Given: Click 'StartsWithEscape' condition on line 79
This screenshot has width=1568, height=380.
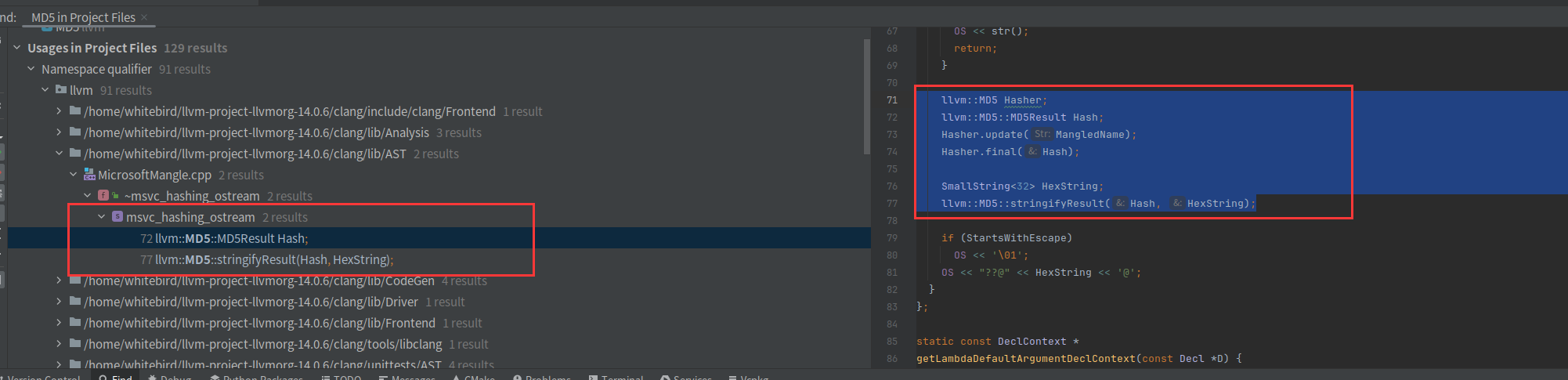Looking at the screenshot, I should pos(1017,237).
